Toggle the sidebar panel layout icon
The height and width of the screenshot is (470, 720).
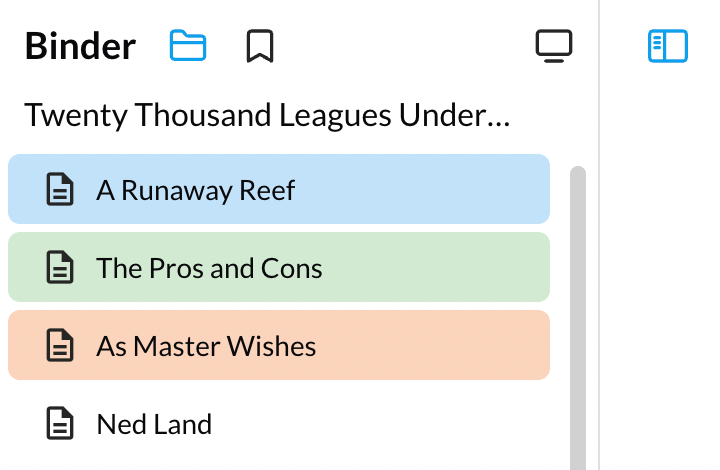tap(667, 46)
